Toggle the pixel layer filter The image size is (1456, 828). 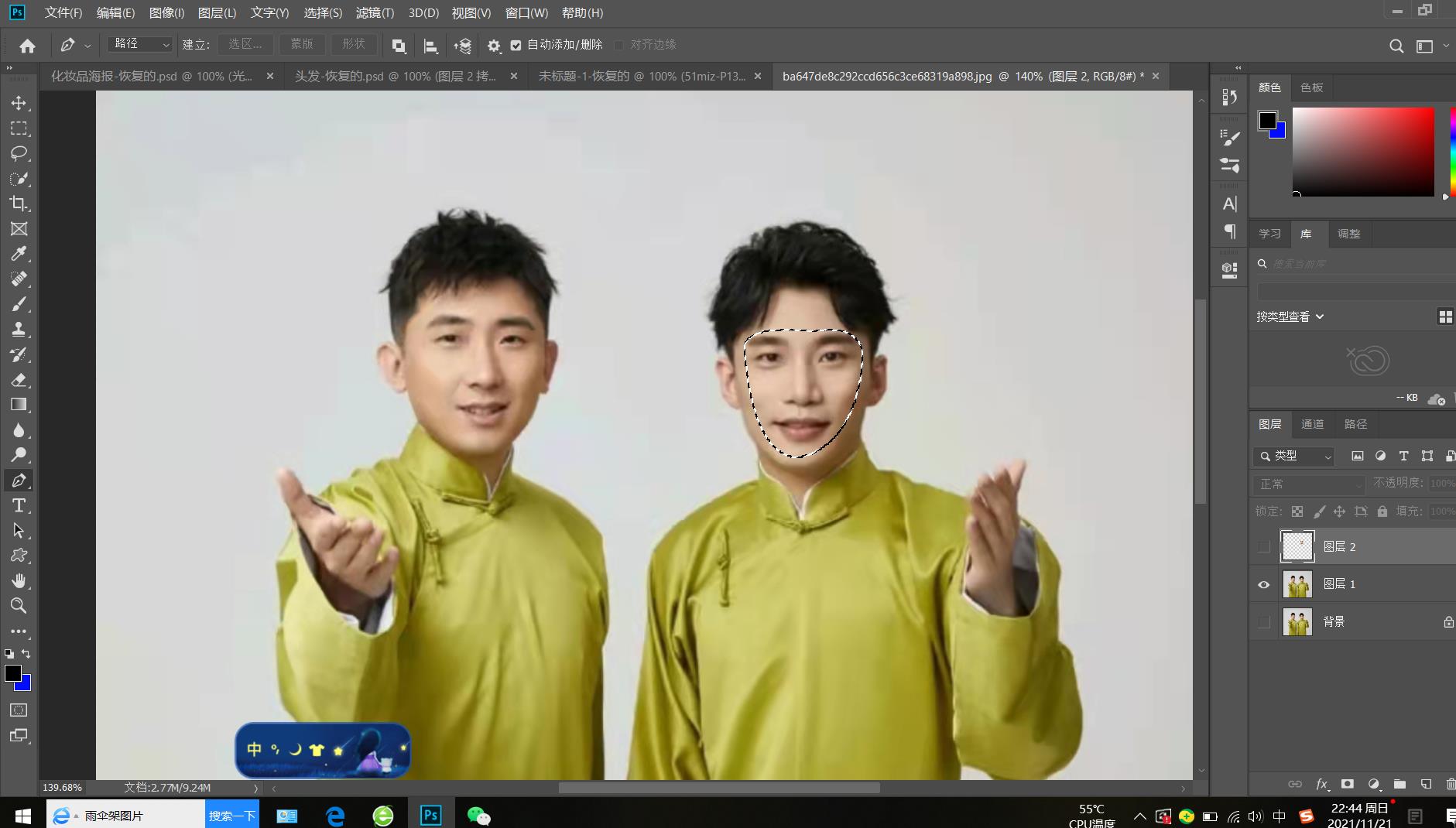1358,456
